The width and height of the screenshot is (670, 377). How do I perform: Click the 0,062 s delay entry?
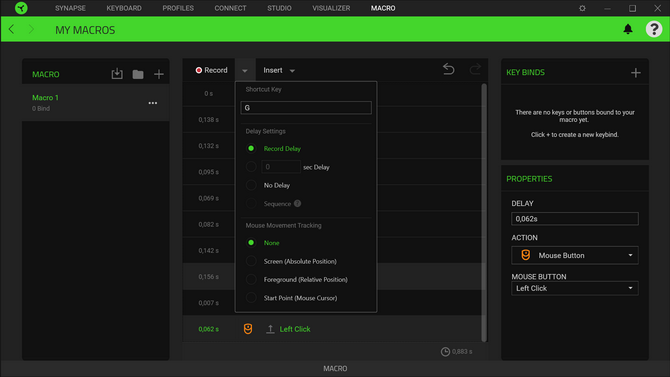tap(209, 329)
